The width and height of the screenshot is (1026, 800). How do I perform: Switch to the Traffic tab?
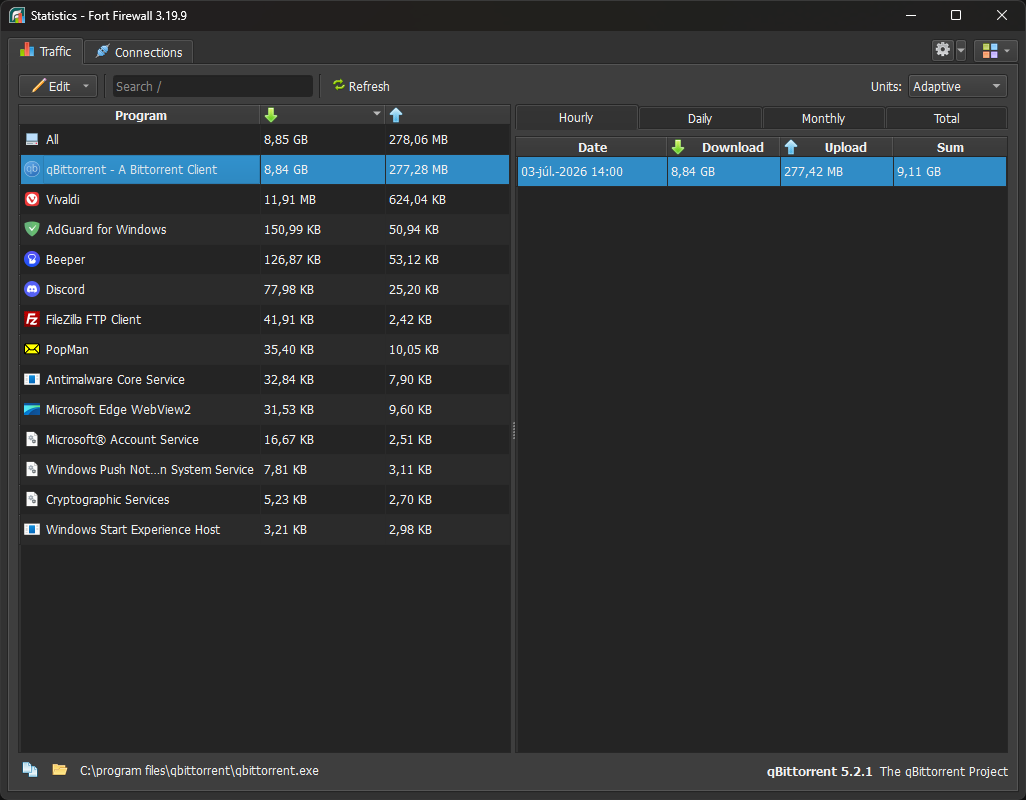(x=45, y=51)
